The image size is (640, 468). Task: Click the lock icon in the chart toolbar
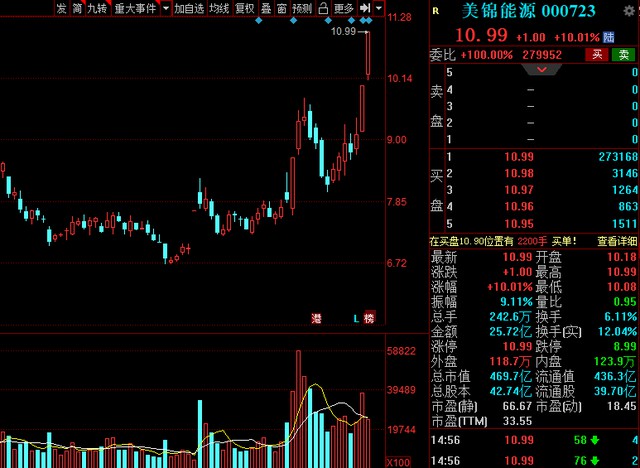tap(323, 8)
